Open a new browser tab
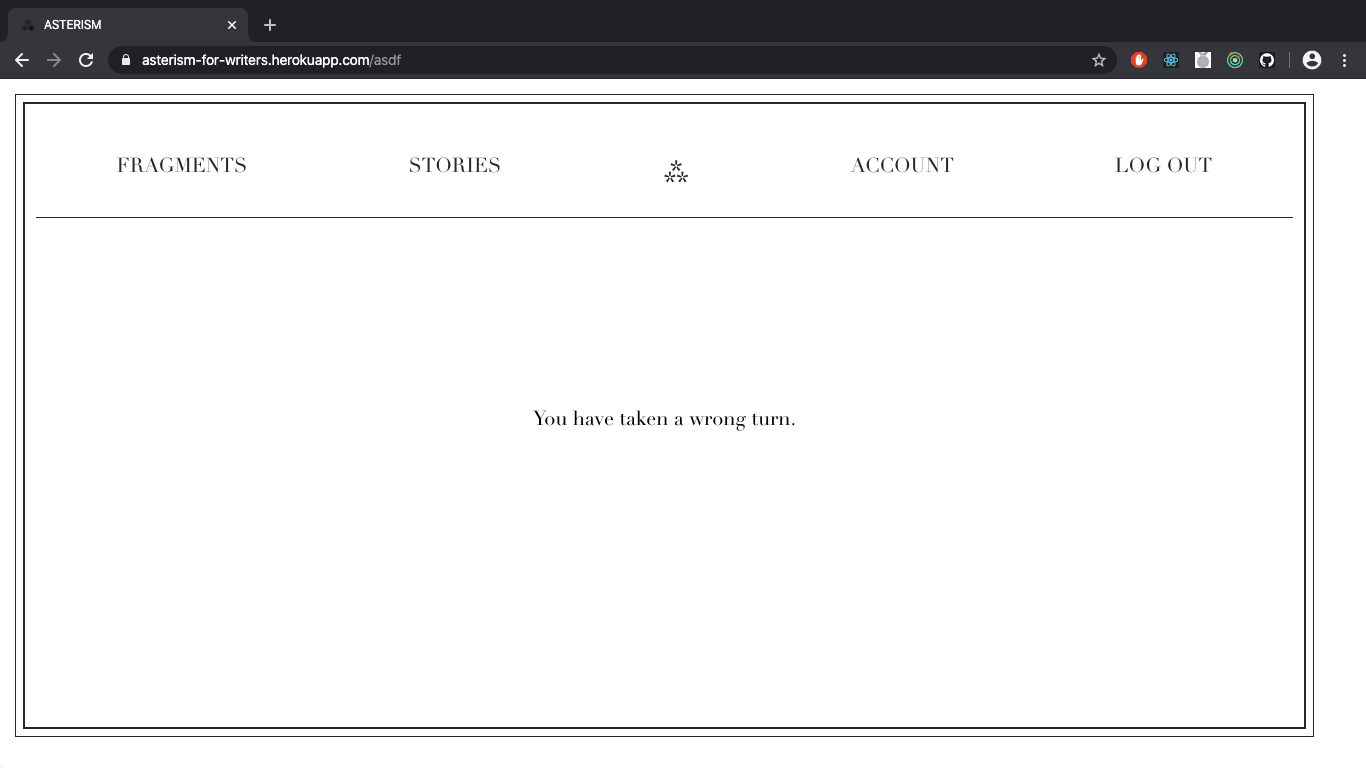 270,25
